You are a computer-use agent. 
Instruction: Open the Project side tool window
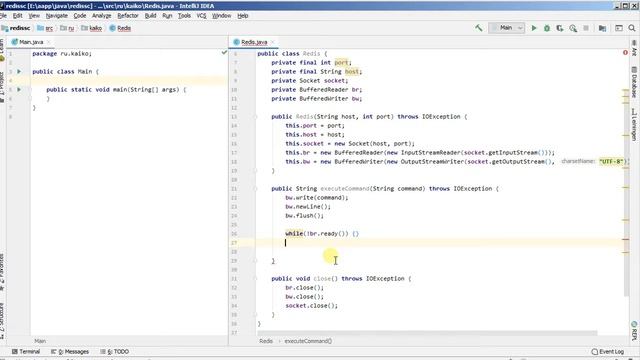point(2,87)
